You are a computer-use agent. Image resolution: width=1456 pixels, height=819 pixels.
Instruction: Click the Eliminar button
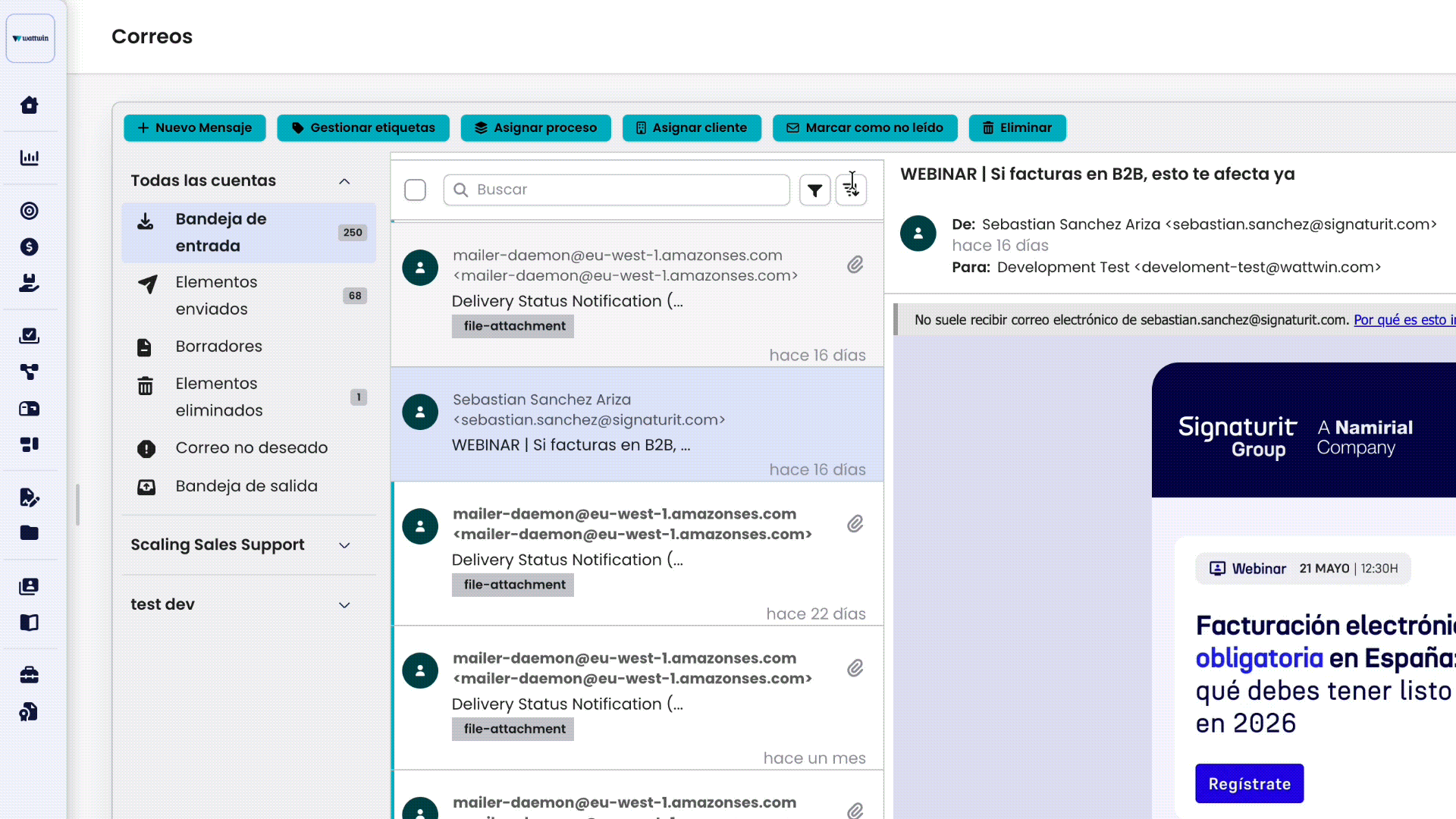click(x=1017, y=128)
